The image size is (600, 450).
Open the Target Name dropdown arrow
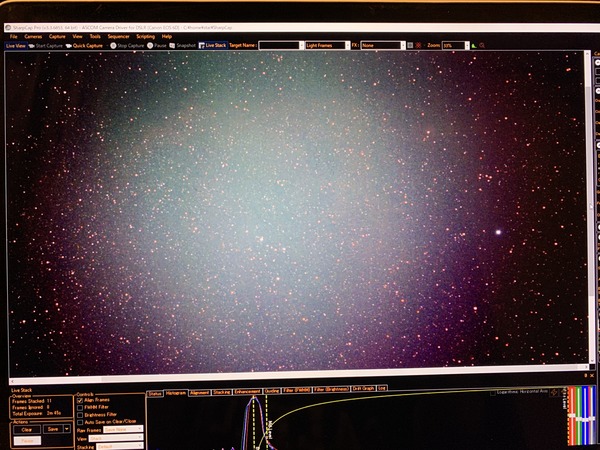tap(302, 46)
